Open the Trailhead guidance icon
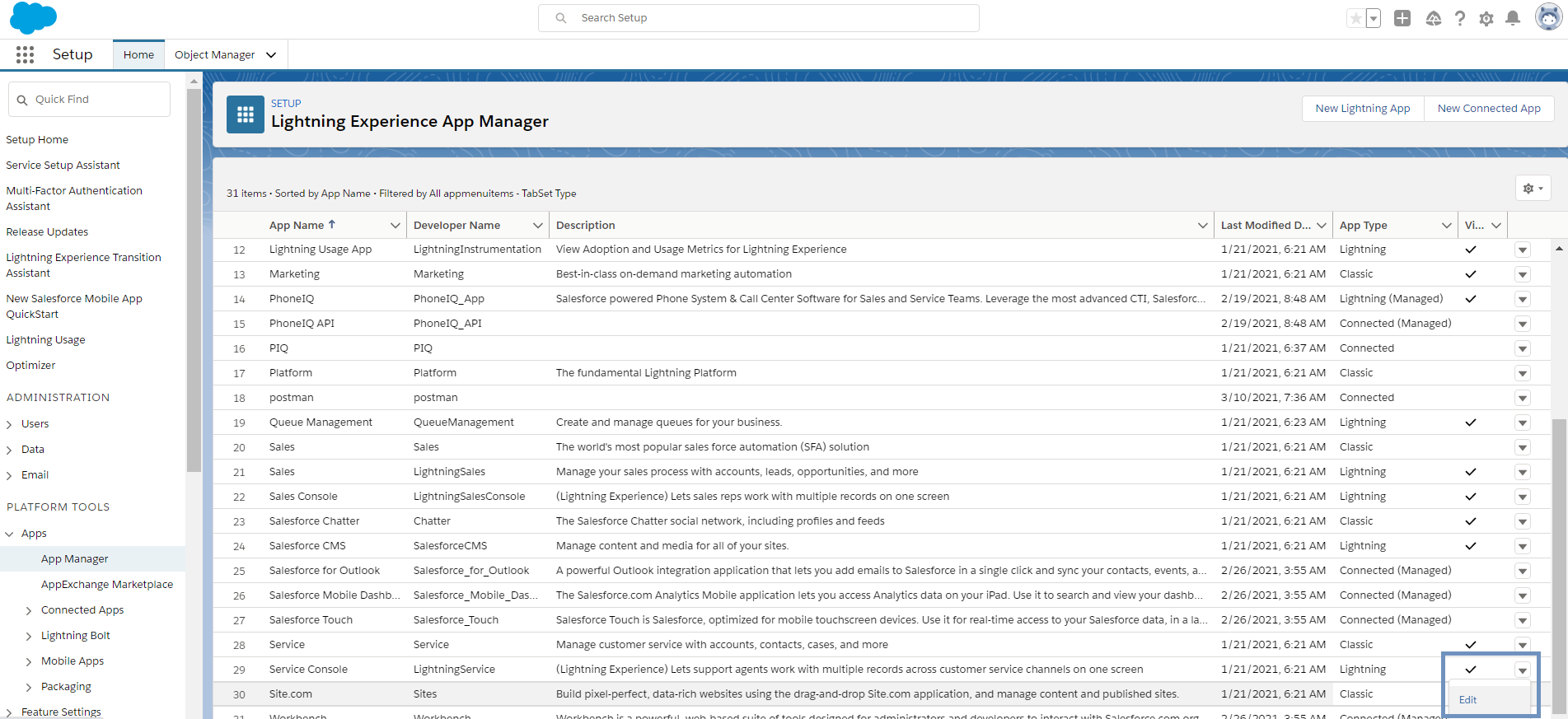1568x719 pixels. 1434,18
